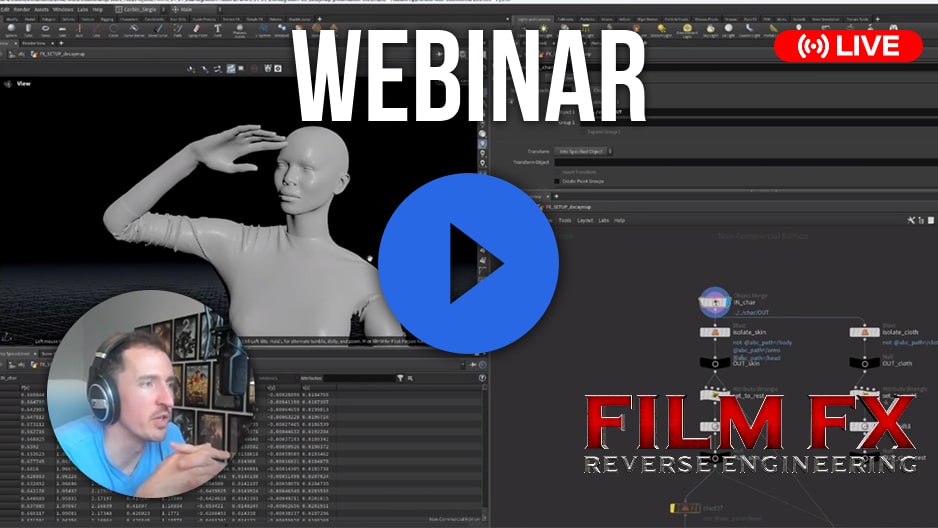This screenshot has width=938, height=528.
Task: Select the Distant Light shelf tool
Action: point(662,30)
